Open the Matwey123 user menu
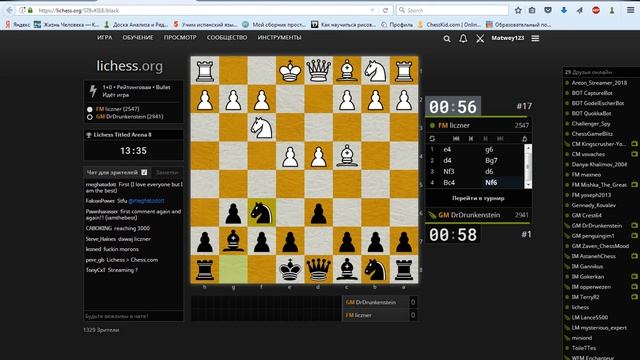Viewport: 640px width, 360px height. click(507, 38)
